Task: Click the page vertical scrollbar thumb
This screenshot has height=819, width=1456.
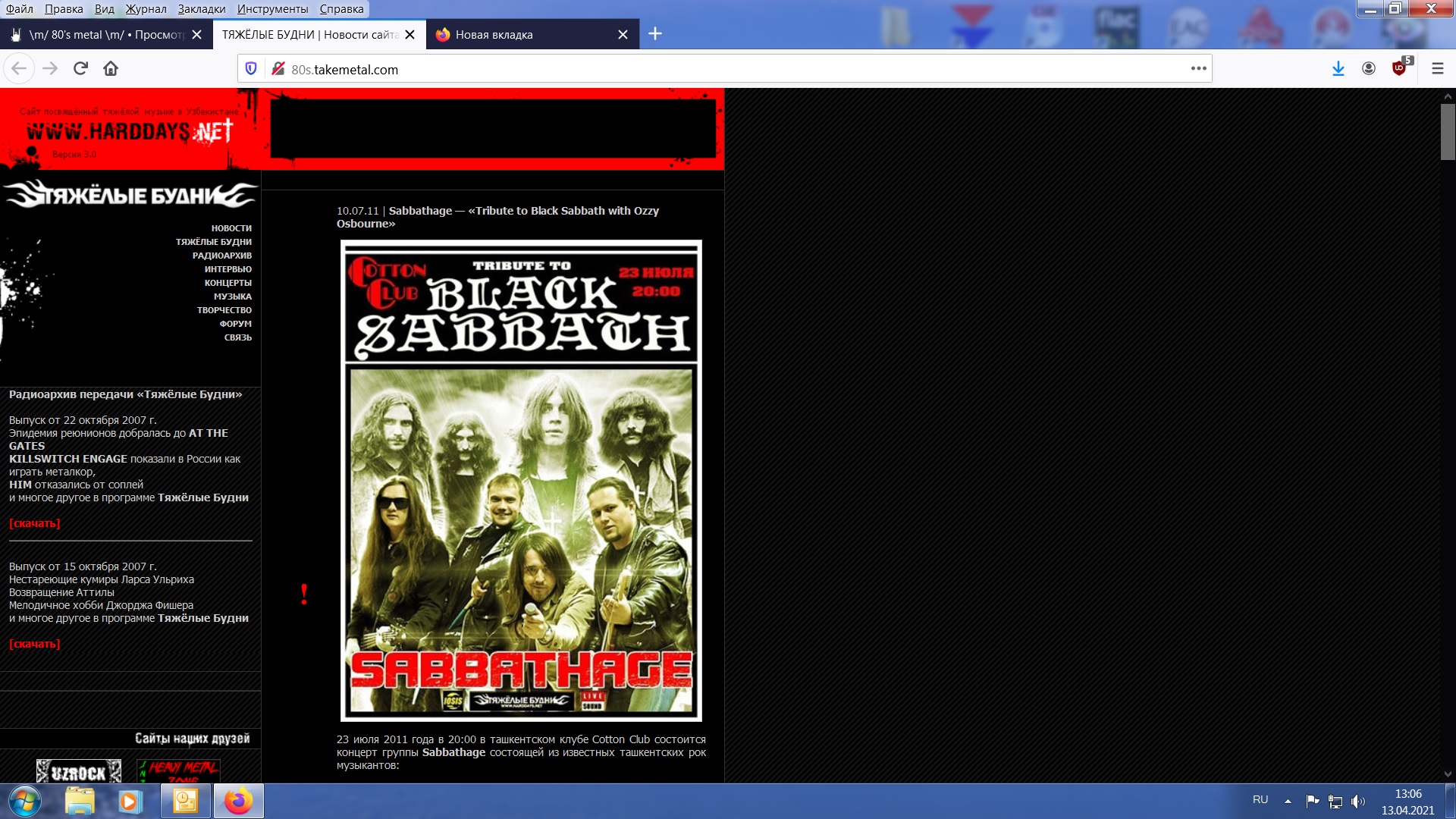Action: 1448,131
